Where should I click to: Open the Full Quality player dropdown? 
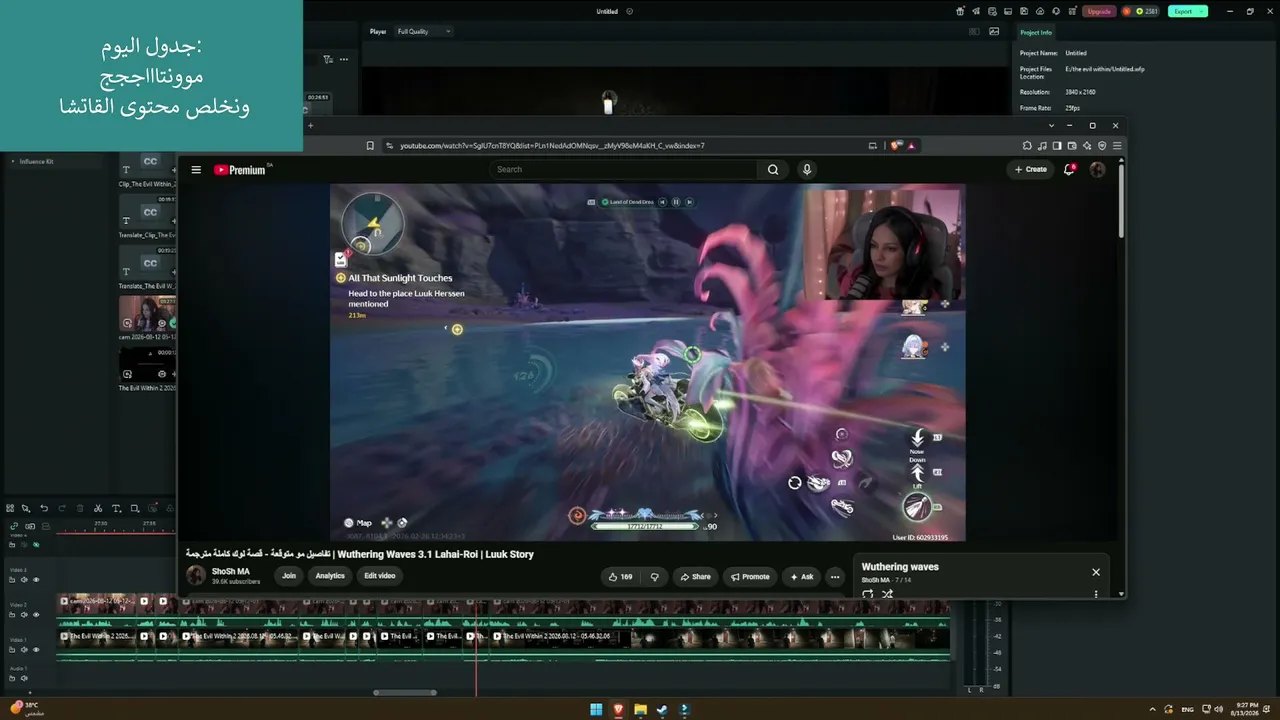424,32
